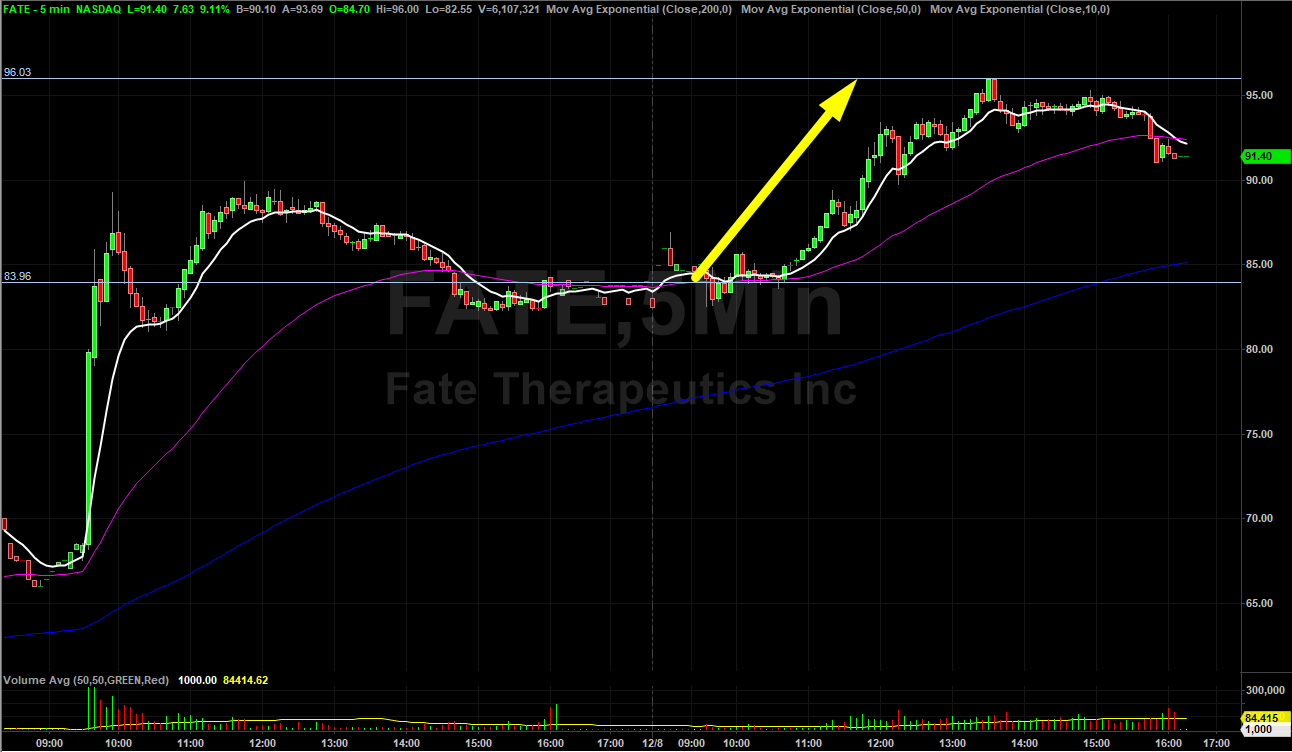Select the Mov Avg Exponential (Close,10,0) study label
1292x752 pixels.
click(x=1019, y=9)
